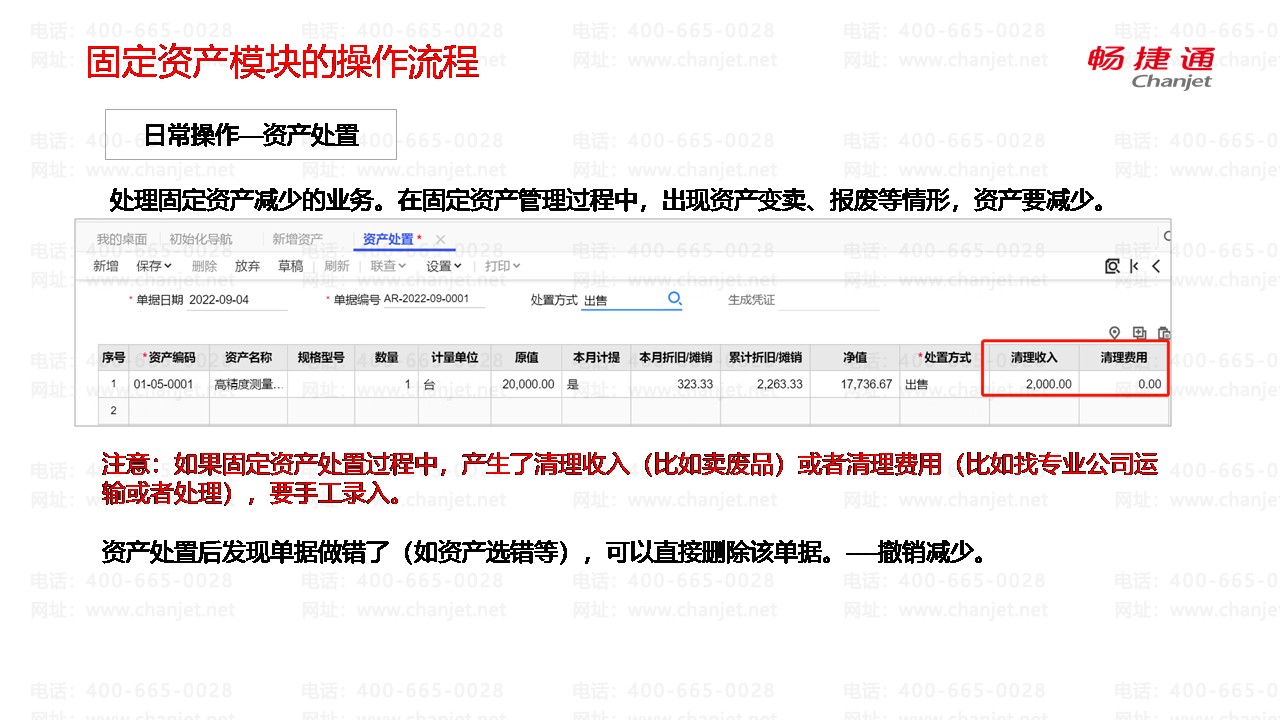Select row number 2 in the table
The image size is (1280, 720).
click(x=113, y=410)
